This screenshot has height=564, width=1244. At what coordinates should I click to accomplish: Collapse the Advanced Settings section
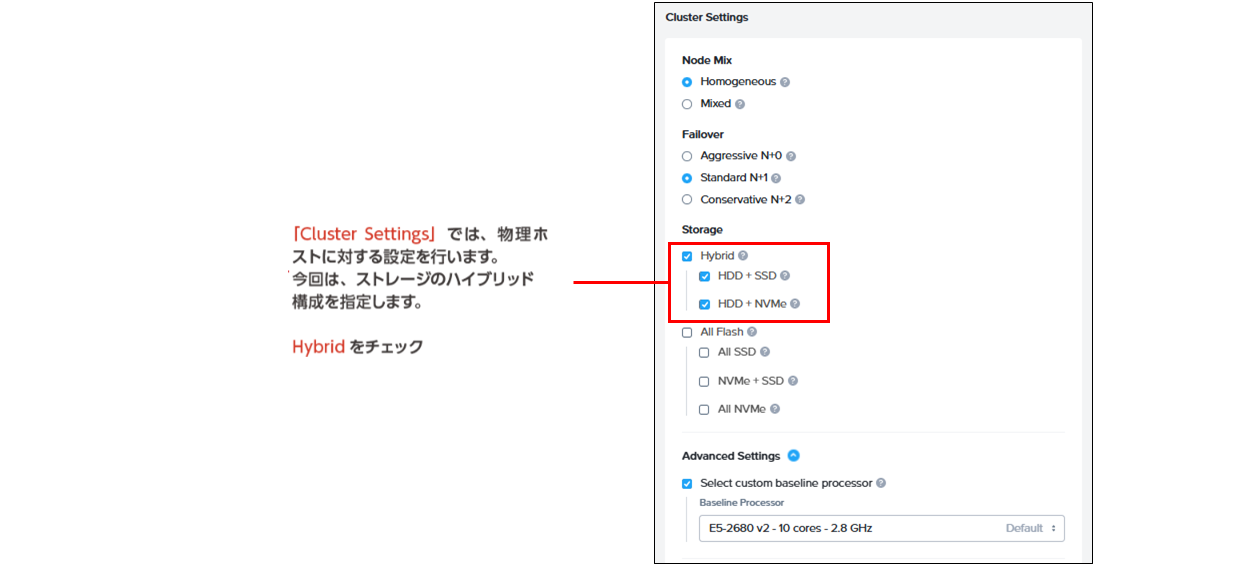pyautogui.click(x=794, y=456)
